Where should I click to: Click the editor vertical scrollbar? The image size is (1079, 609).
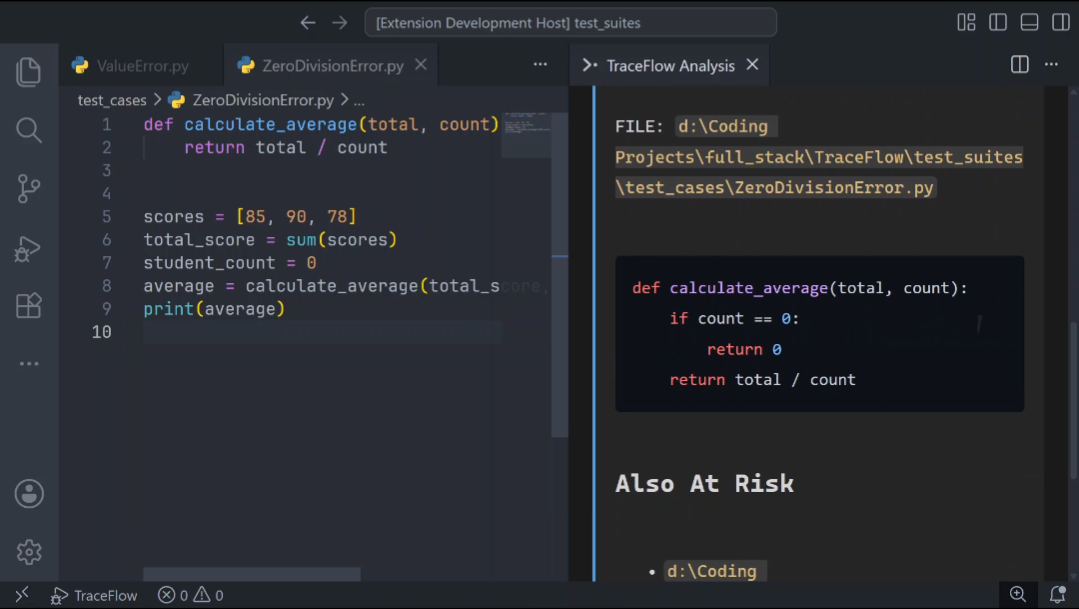click(559, 275)
